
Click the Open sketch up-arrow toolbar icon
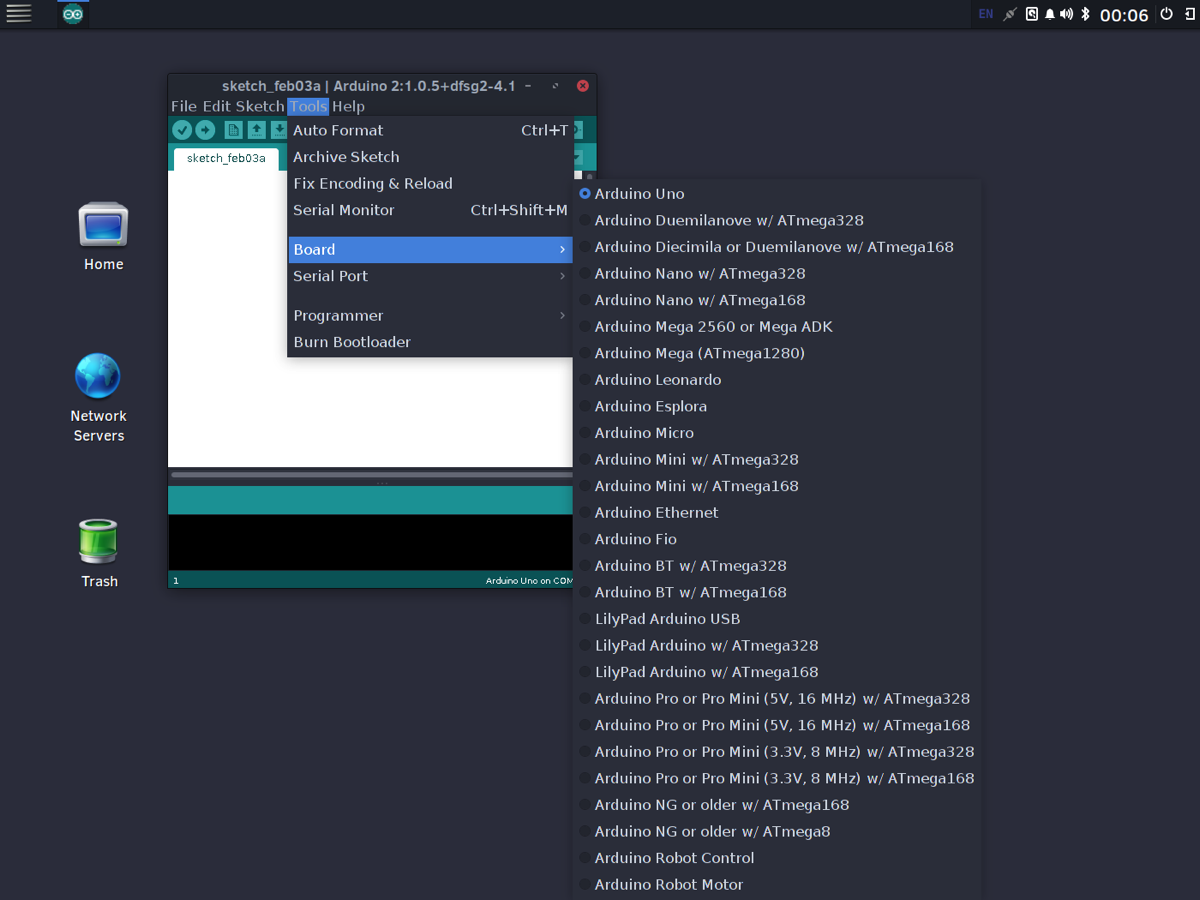tap(257, 130)
